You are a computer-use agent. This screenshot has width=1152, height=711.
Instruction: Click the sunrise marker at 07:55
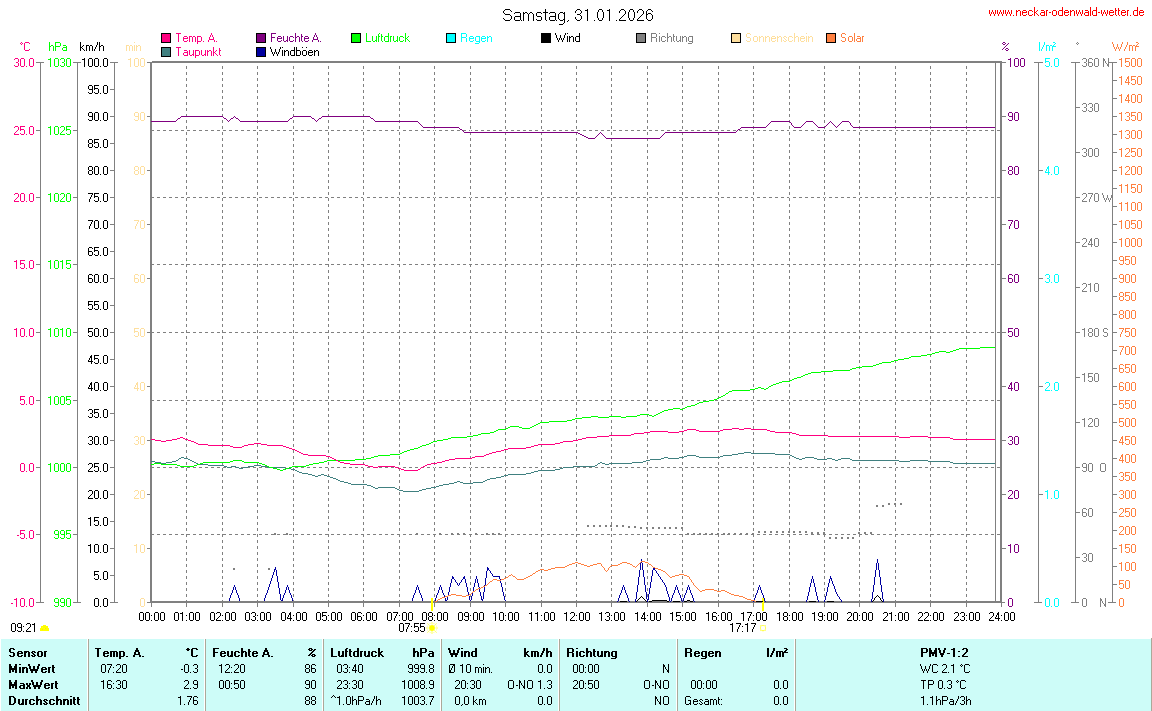click(x=432, y=628)
